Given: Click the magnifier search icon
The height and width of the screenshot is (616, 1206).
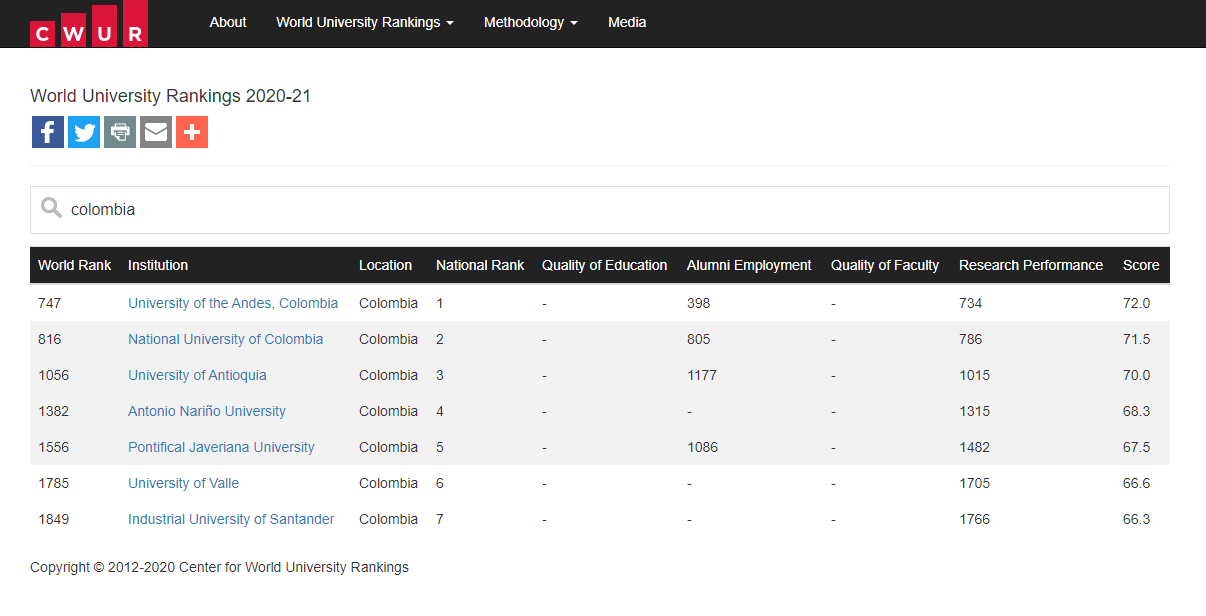Looking at the screenshot, I should (x=51, y=209).
